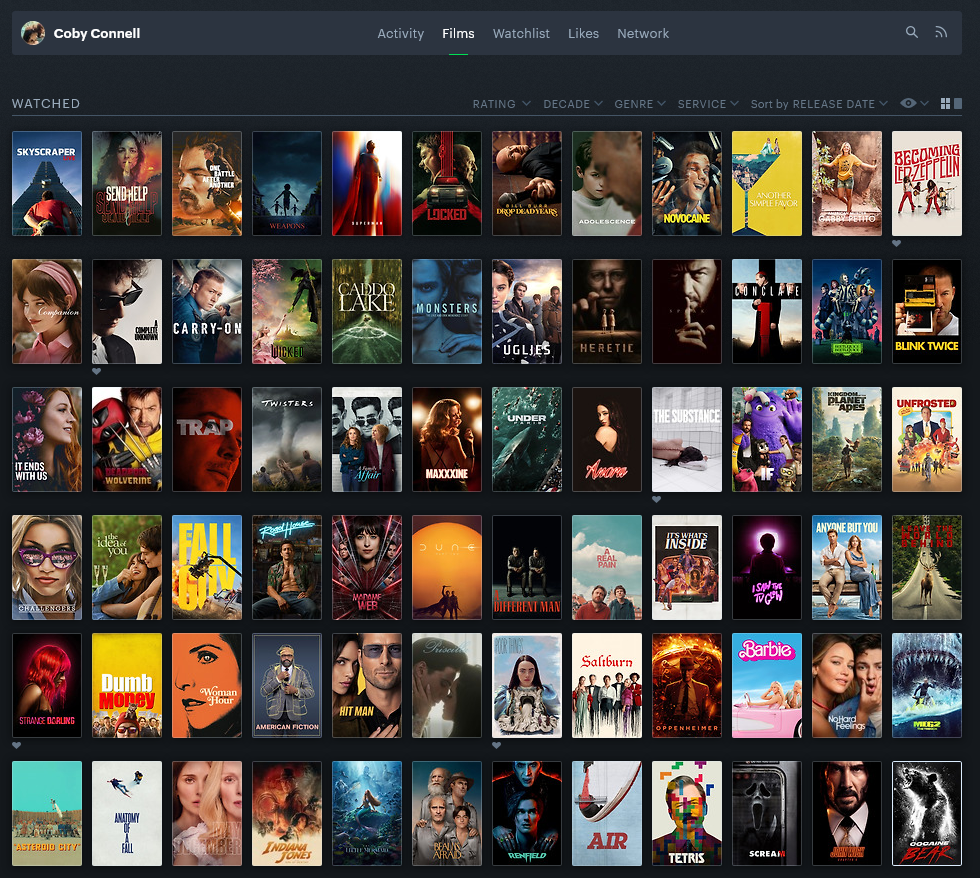Viewport: 980px width, 878px height.
Task: Open the Send Help poster
Action: [127, 183]
